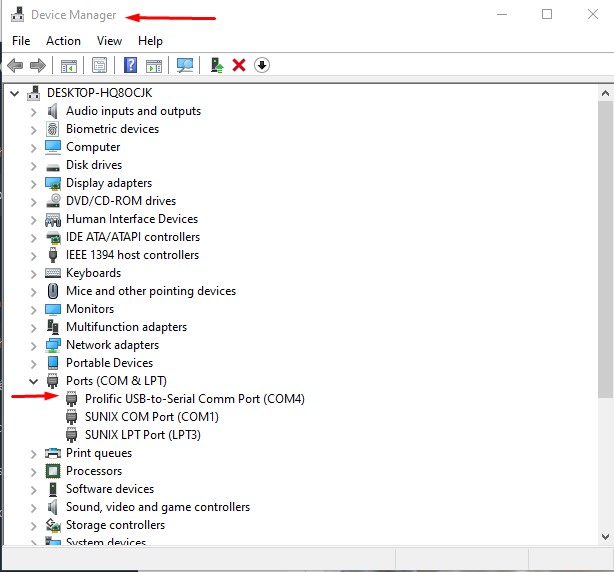Show/hide console tree toolbar icon
The image size is (614, 572).
tap(69, 66)
